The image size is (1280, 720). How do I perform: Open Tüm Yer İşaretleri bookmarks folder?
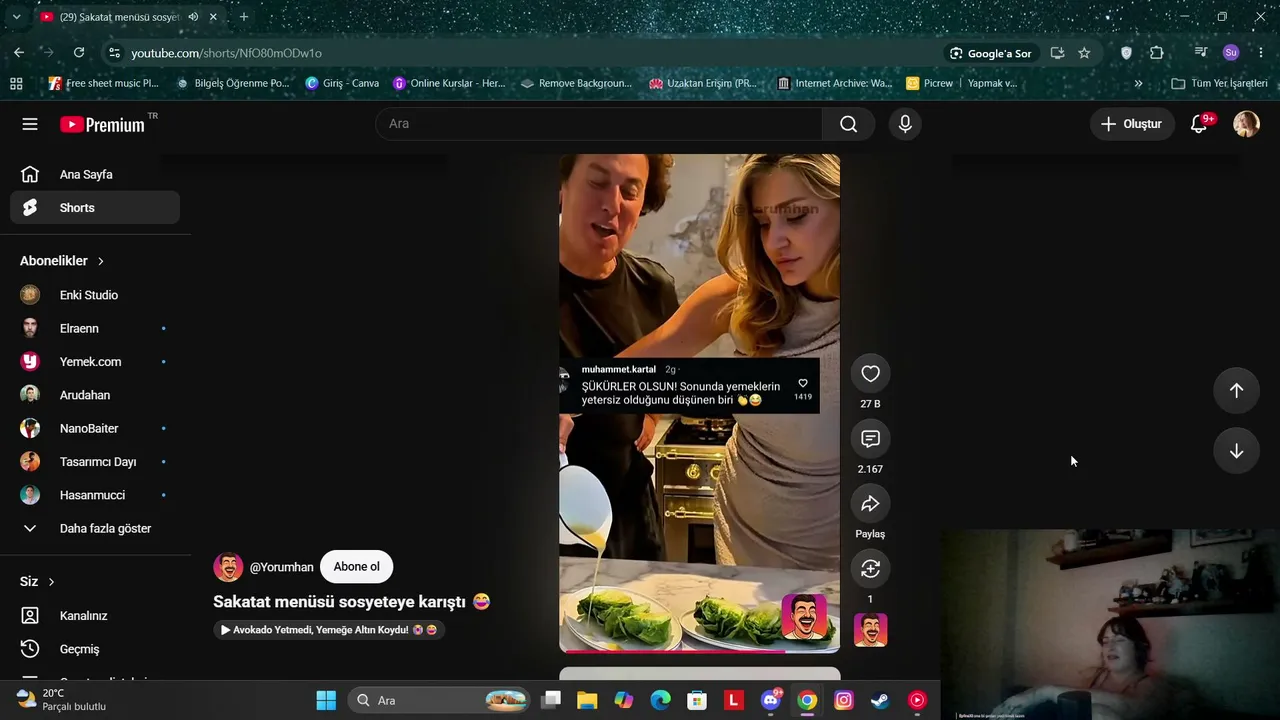pyautogui.click(x=1219, y=83)
